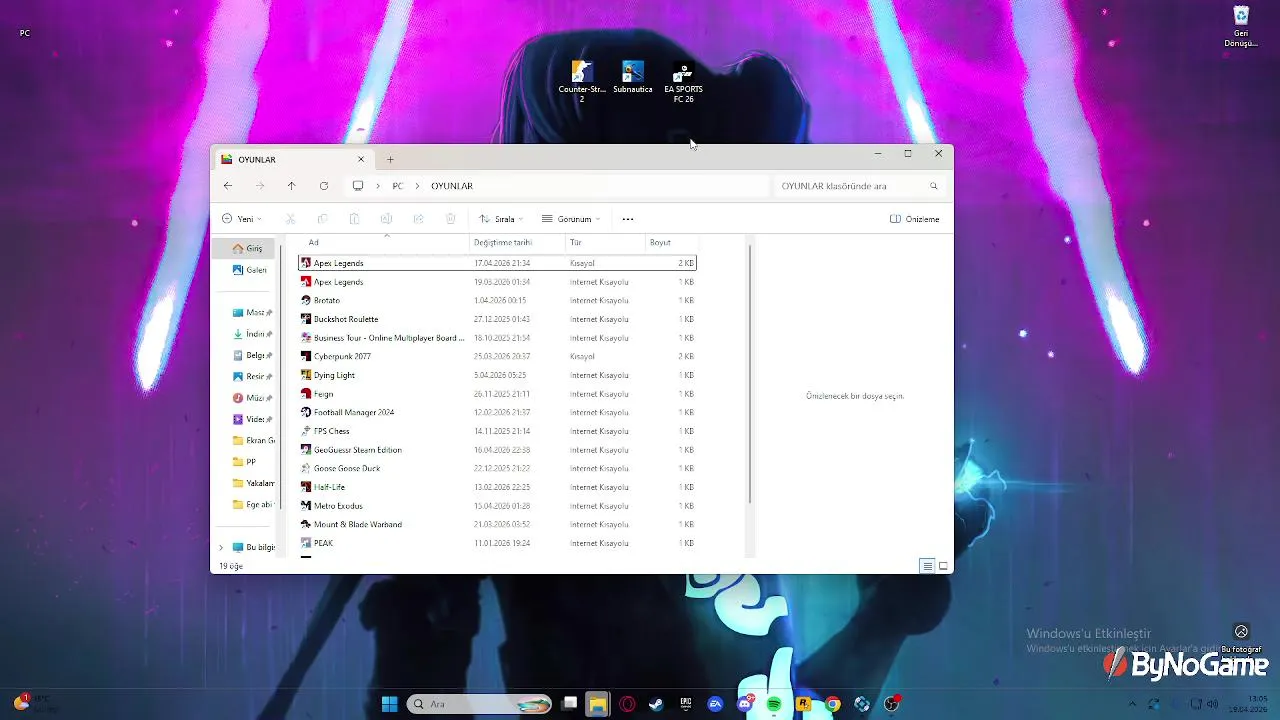This screenshot has width=1280, height=720.
Task: Select the Buckshot Roulette shortcut
Action: (498, 319)
